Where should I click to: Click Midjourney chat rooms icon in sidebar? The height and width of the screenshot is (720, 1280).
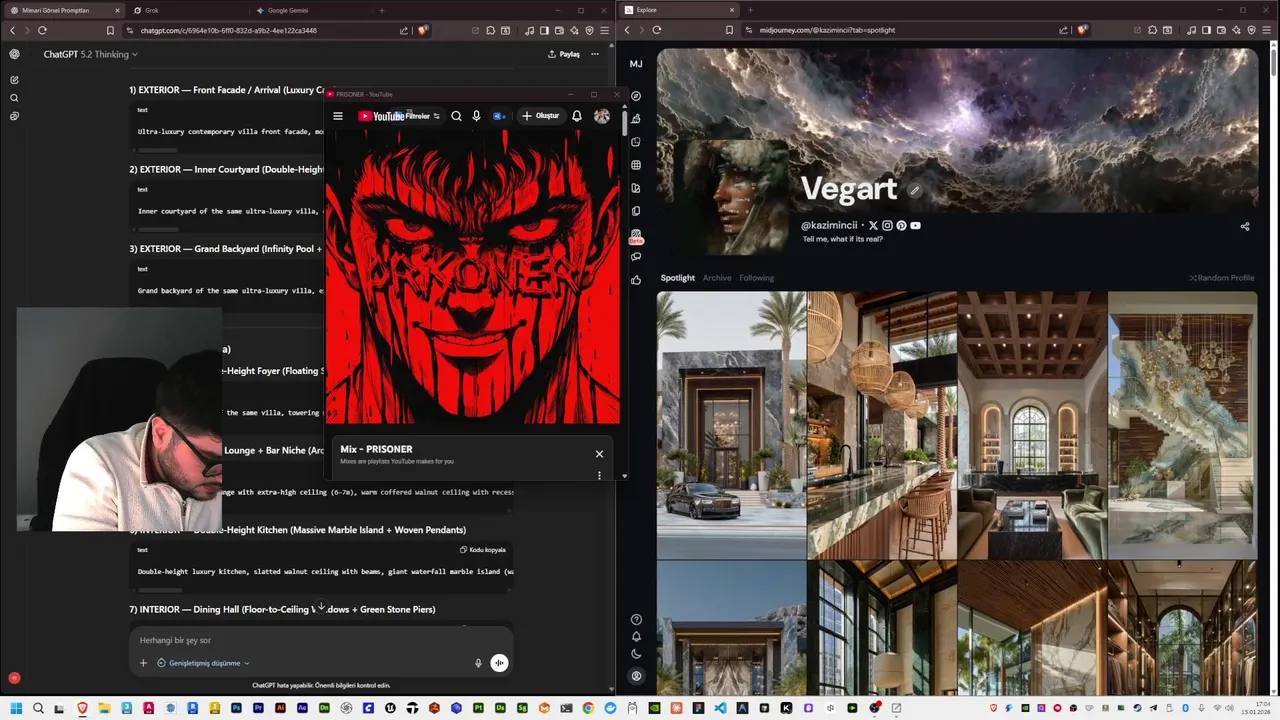click(636, 257)
